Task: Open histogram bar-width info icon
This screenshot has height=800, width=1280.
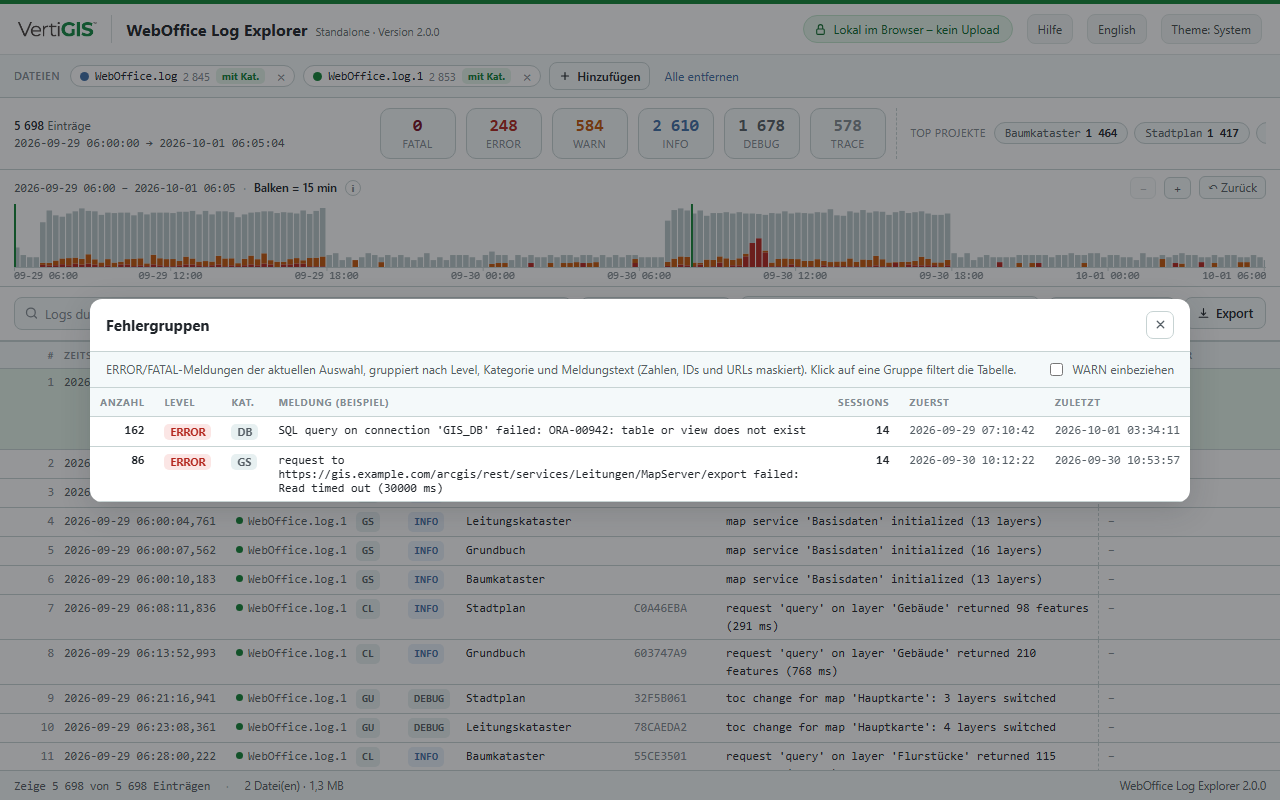Action: tap(353, 188)
